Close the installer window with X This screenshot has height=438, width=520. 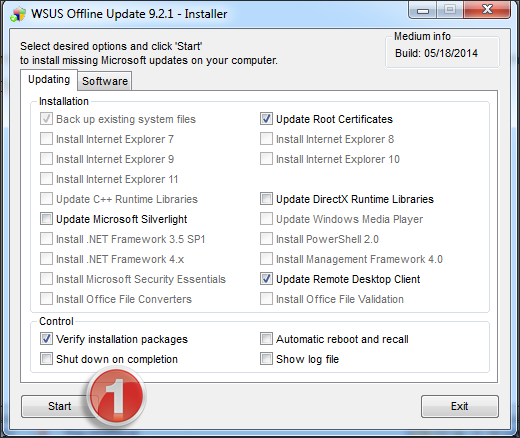pos(487,10)
